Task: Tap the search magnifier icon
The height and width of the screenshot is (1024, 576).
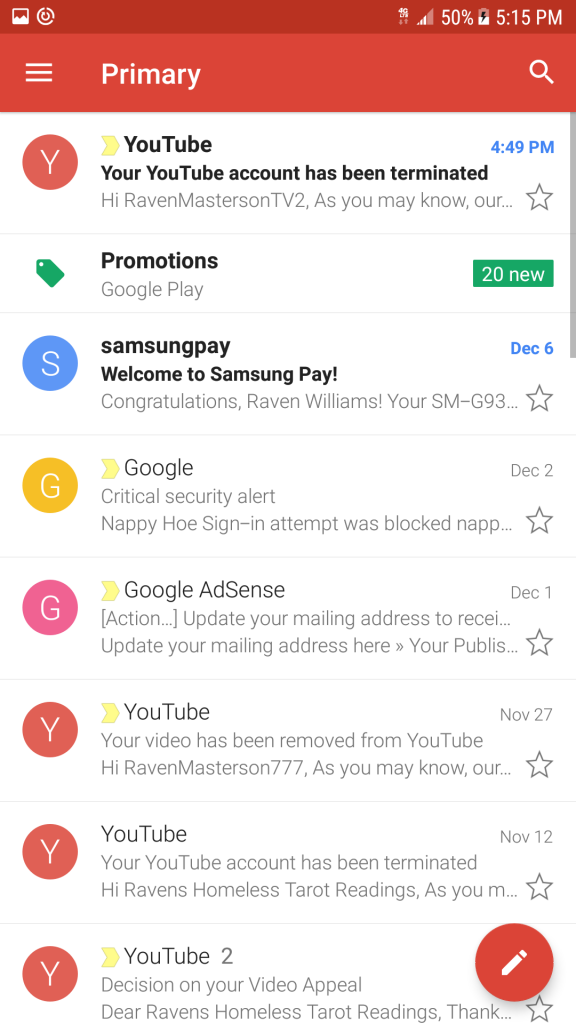Action: (x=541, y=73)
